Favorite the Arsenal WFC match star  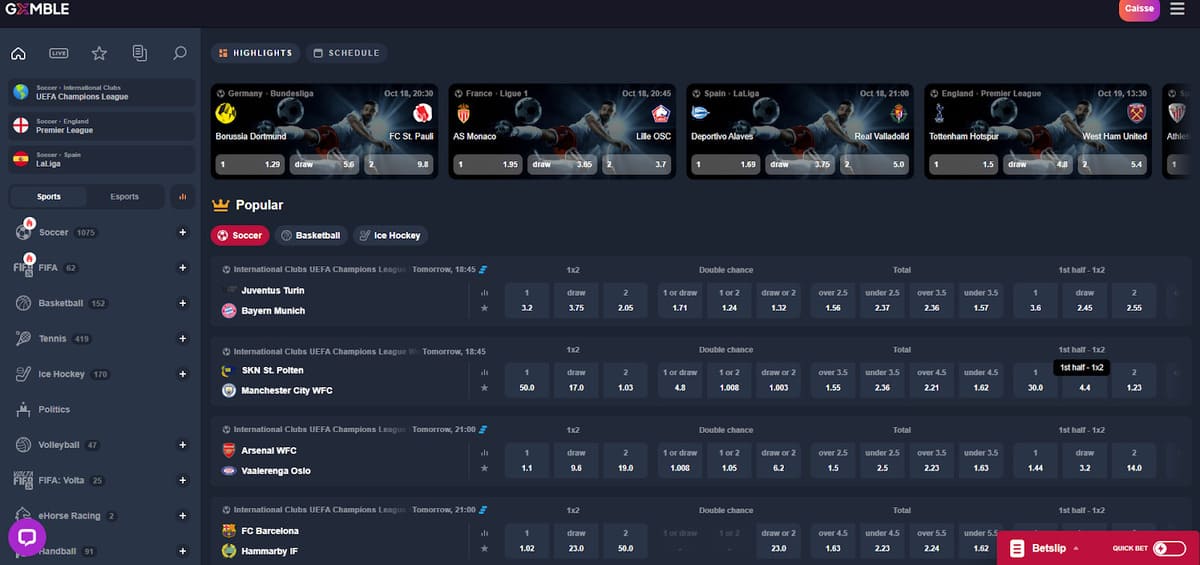coord(484,468)
